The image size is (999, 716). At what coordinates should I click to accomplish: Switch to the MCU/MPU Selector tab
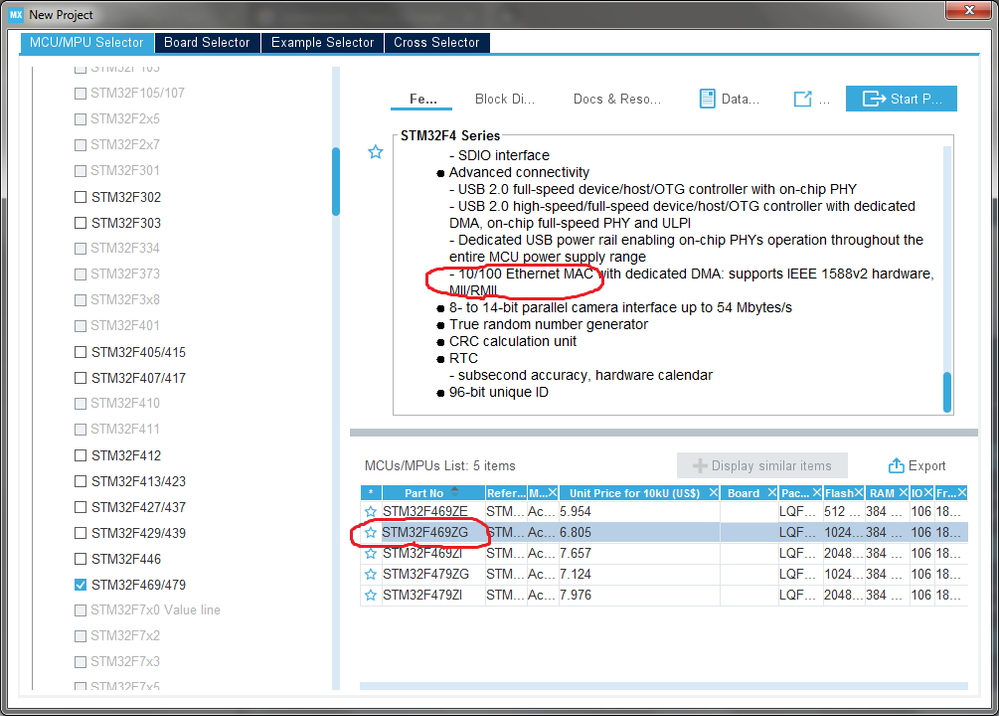point(87,43)
